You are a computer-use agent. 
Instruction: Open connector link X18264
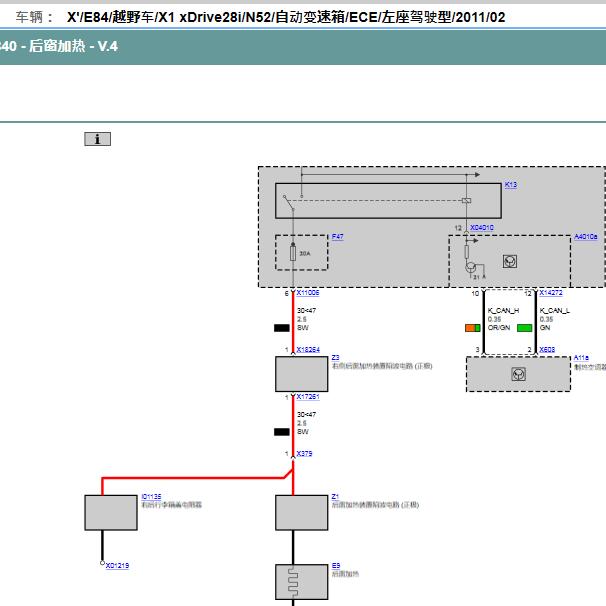click(x=308, y=349)
